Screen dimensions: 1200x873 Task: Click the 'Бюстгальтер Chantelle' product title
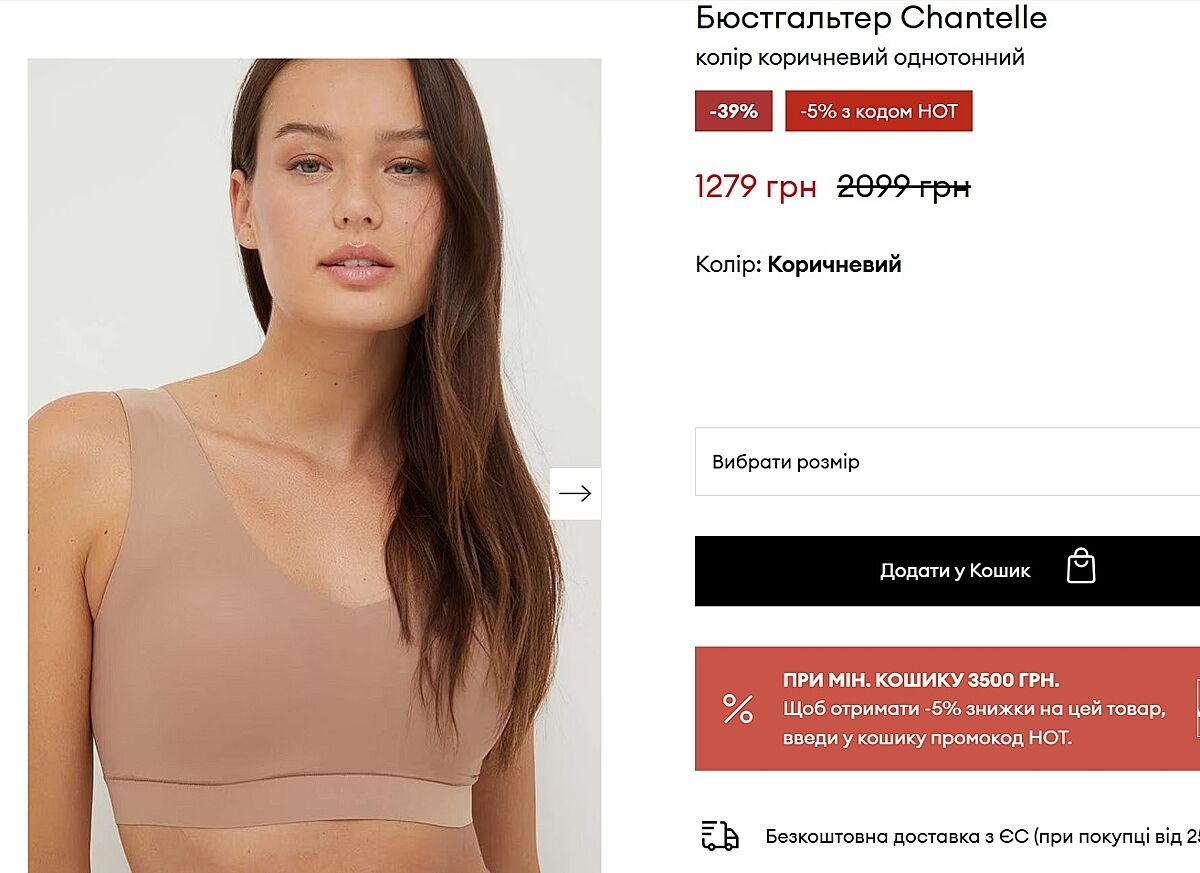coord(871,17)
